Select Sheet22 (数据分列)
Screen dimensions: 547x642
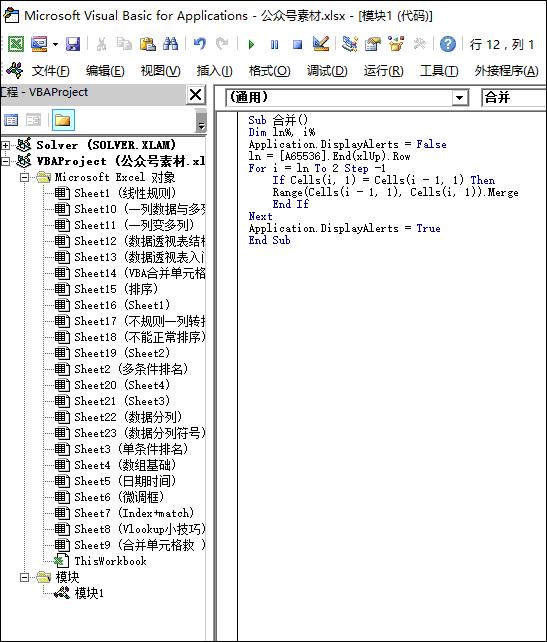(x=118, y=417)
